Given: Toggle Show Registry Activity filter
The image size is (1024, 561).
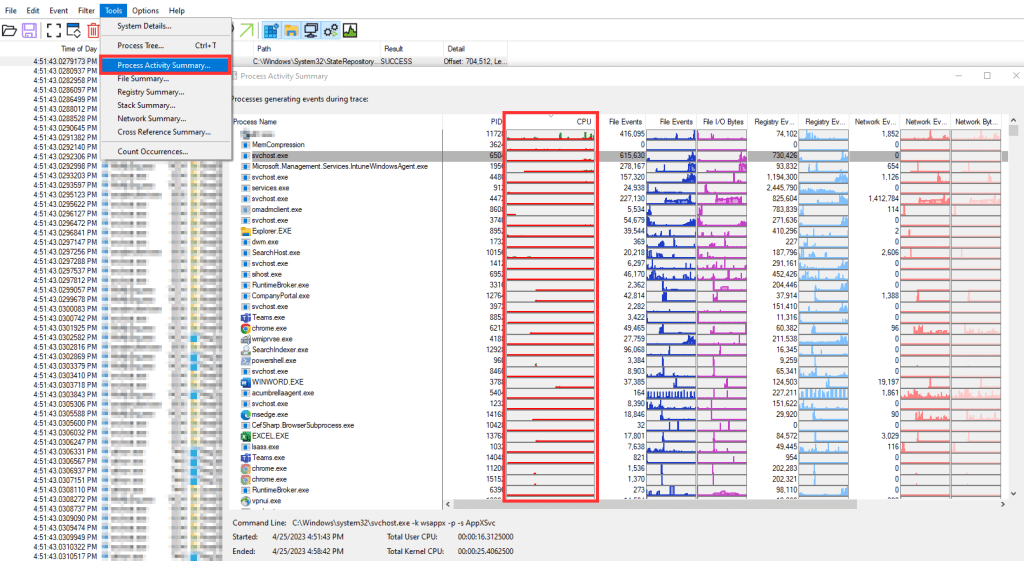Looking at the screenshot, I should click(270, 31).
